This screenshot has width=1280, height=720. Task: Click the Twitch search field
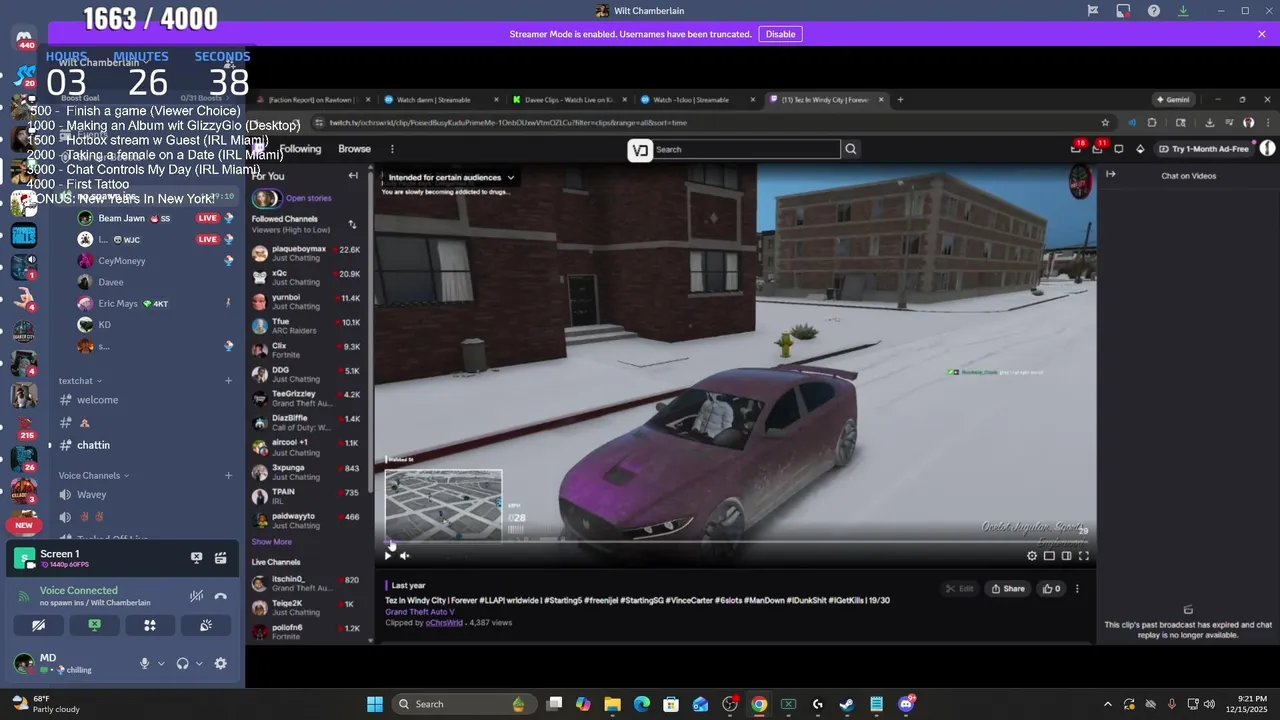coord(746,149)
